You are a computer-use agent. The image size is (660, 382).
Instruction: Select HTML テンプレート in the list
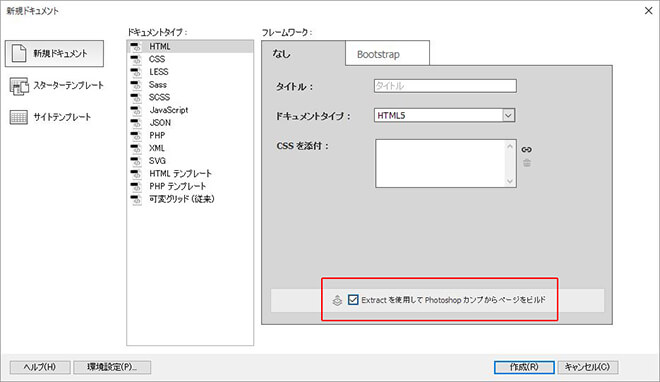click(190, 174)
